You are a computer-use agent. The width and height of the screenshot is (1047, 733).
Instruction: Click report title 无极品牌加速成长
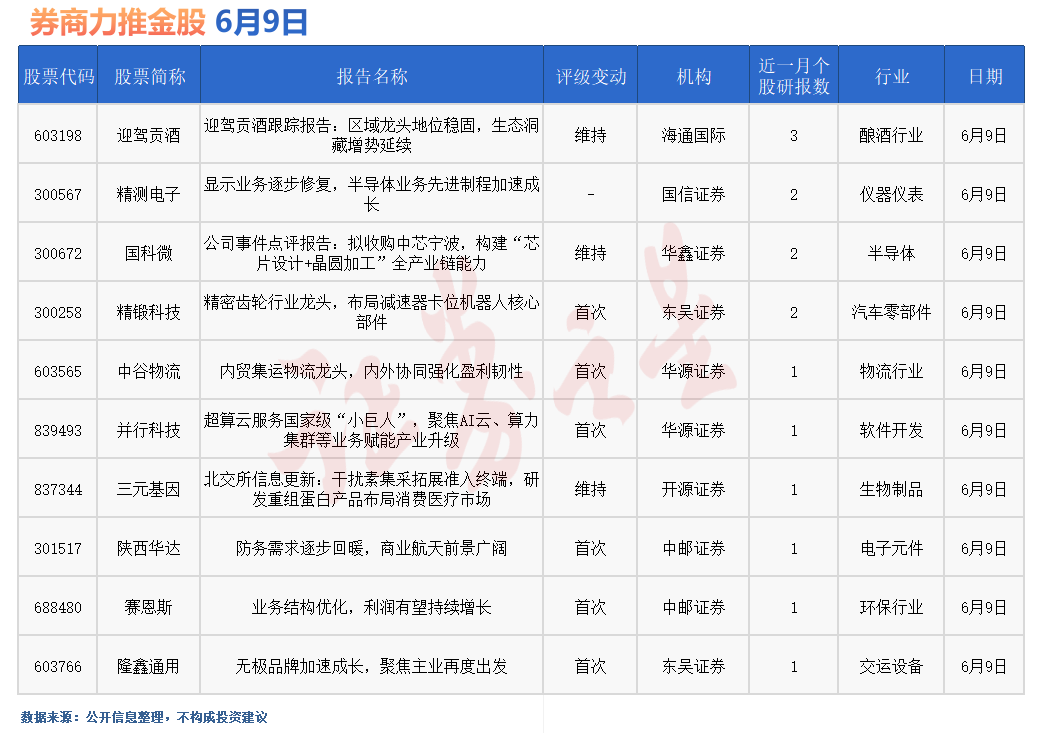pos(371,666)
